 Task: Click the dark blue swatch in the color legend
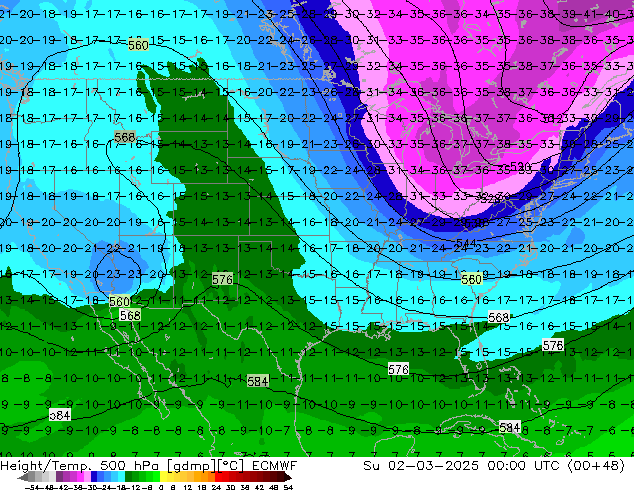94,476
